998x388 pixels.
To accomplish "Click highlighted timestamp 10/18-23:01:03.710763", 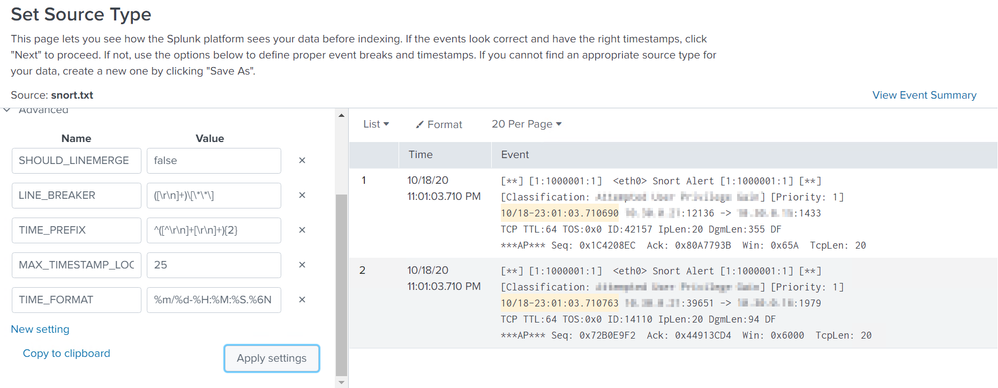I will [x=559, y=303].
